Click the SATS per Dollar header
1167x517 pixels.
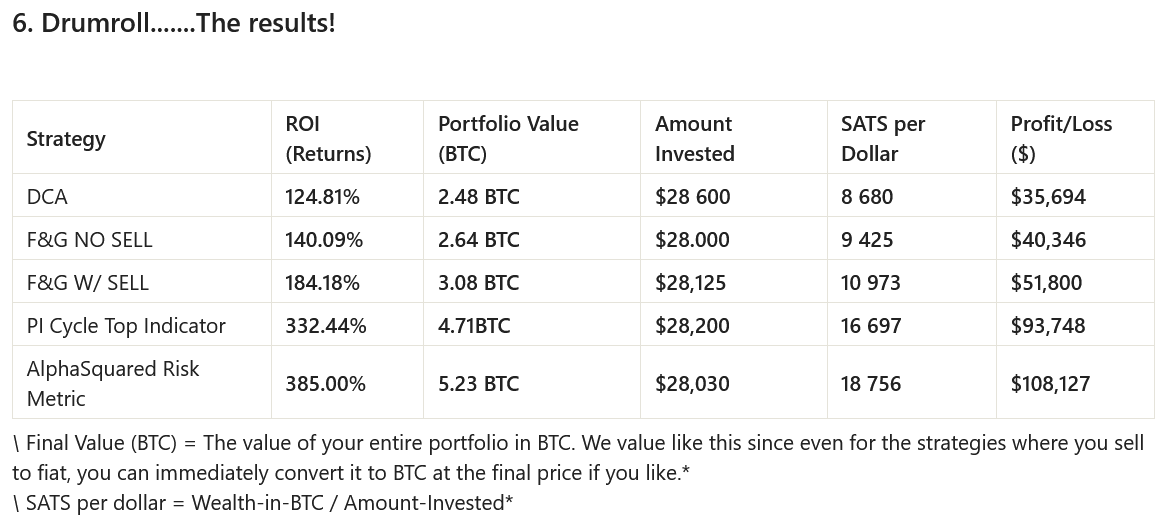883,139
